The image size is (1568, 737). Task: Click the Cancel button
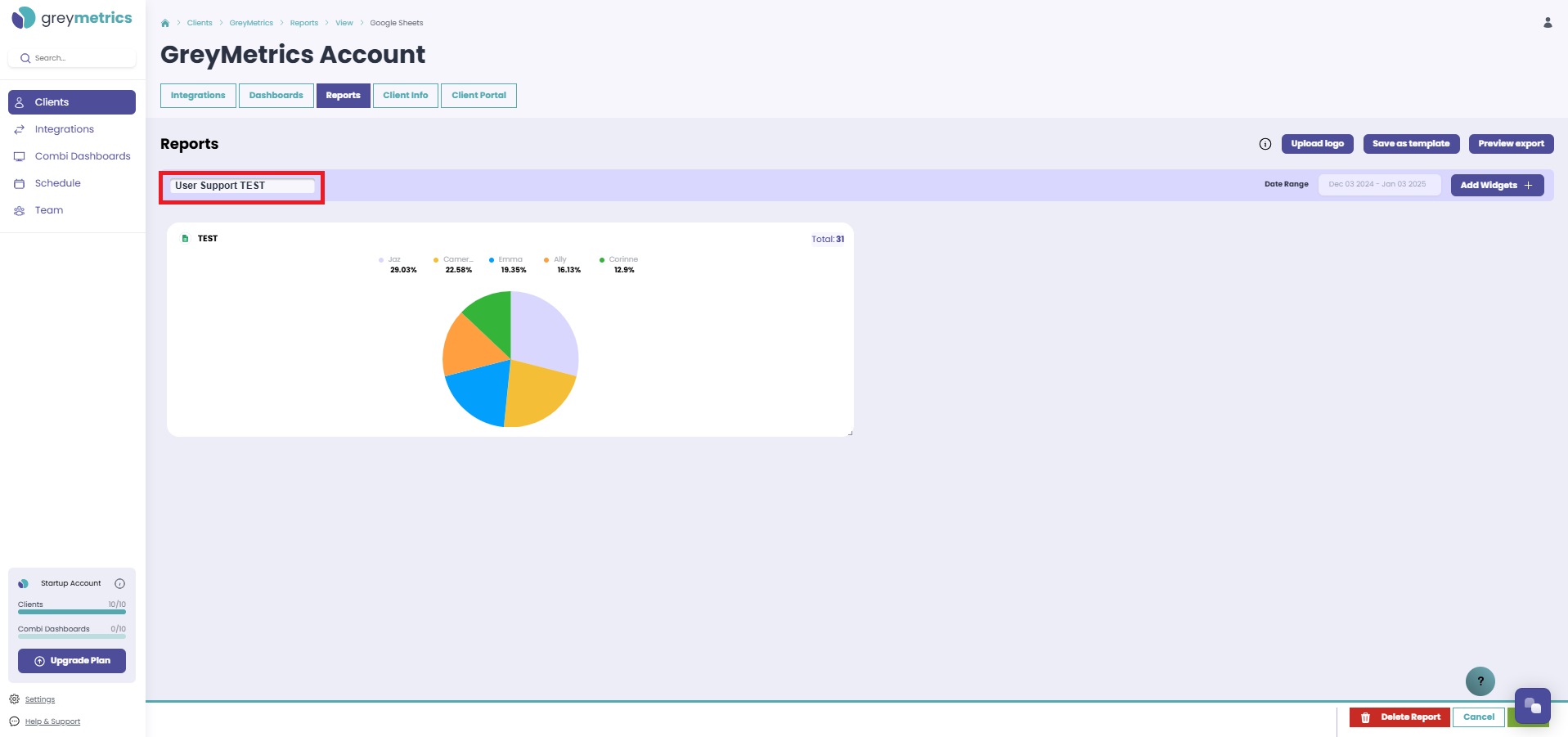point(1479,717)
